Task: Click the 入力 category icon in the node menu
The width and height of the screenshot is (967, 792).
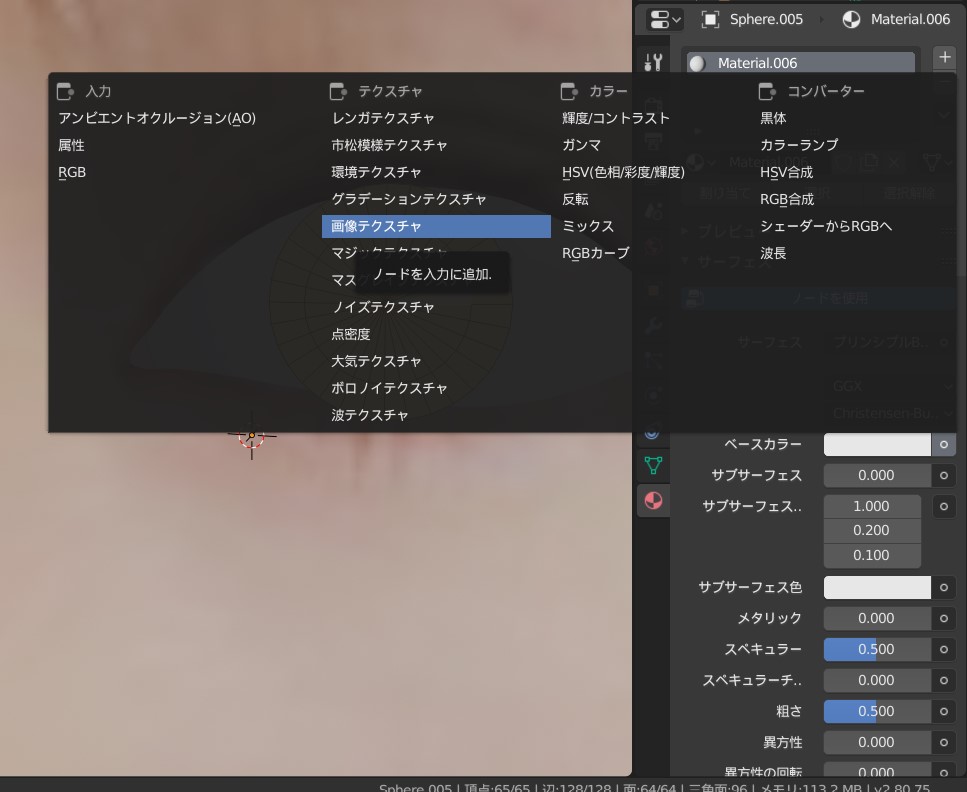Action: [63, 90]
